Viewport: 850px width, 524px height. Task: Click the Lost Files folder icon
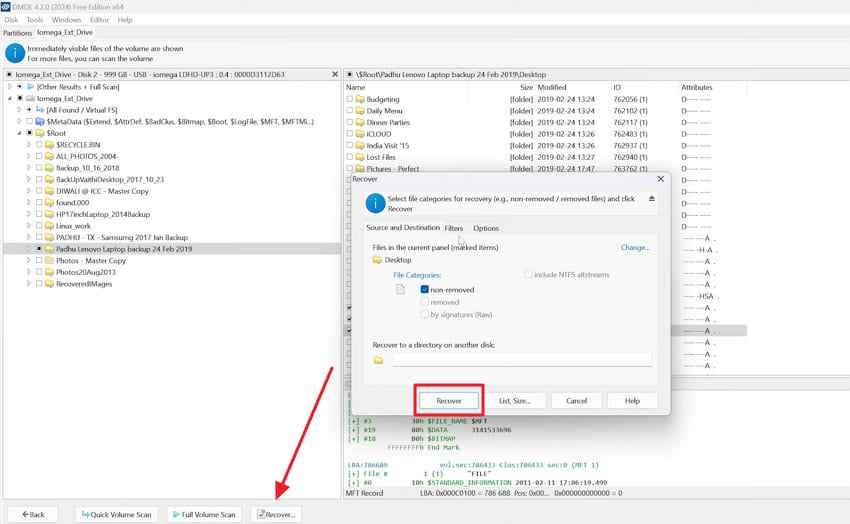pos(360,157)
